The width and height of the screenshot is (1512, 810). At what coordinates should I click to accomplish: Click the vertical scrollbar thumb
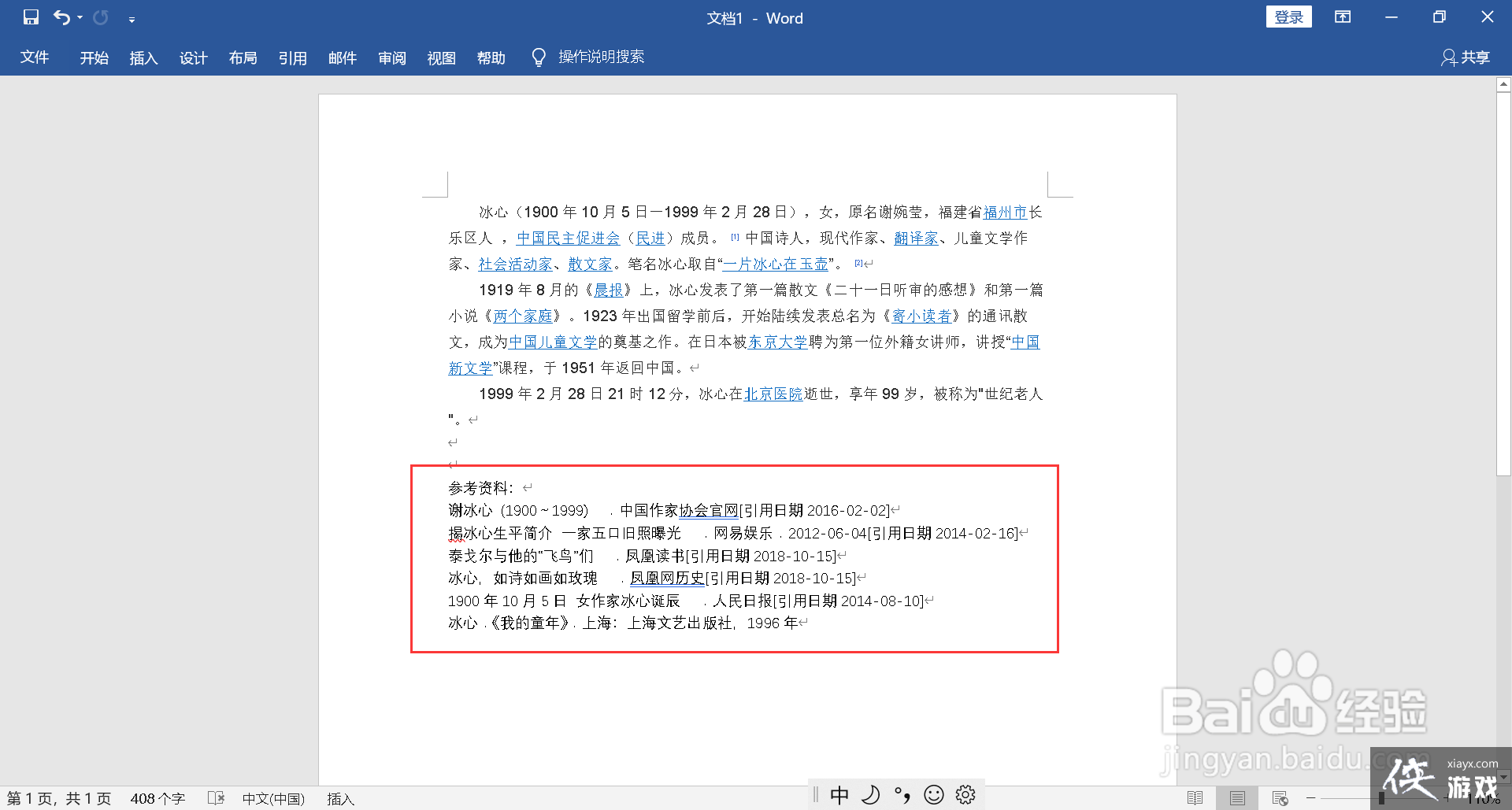click(1503, 283)
